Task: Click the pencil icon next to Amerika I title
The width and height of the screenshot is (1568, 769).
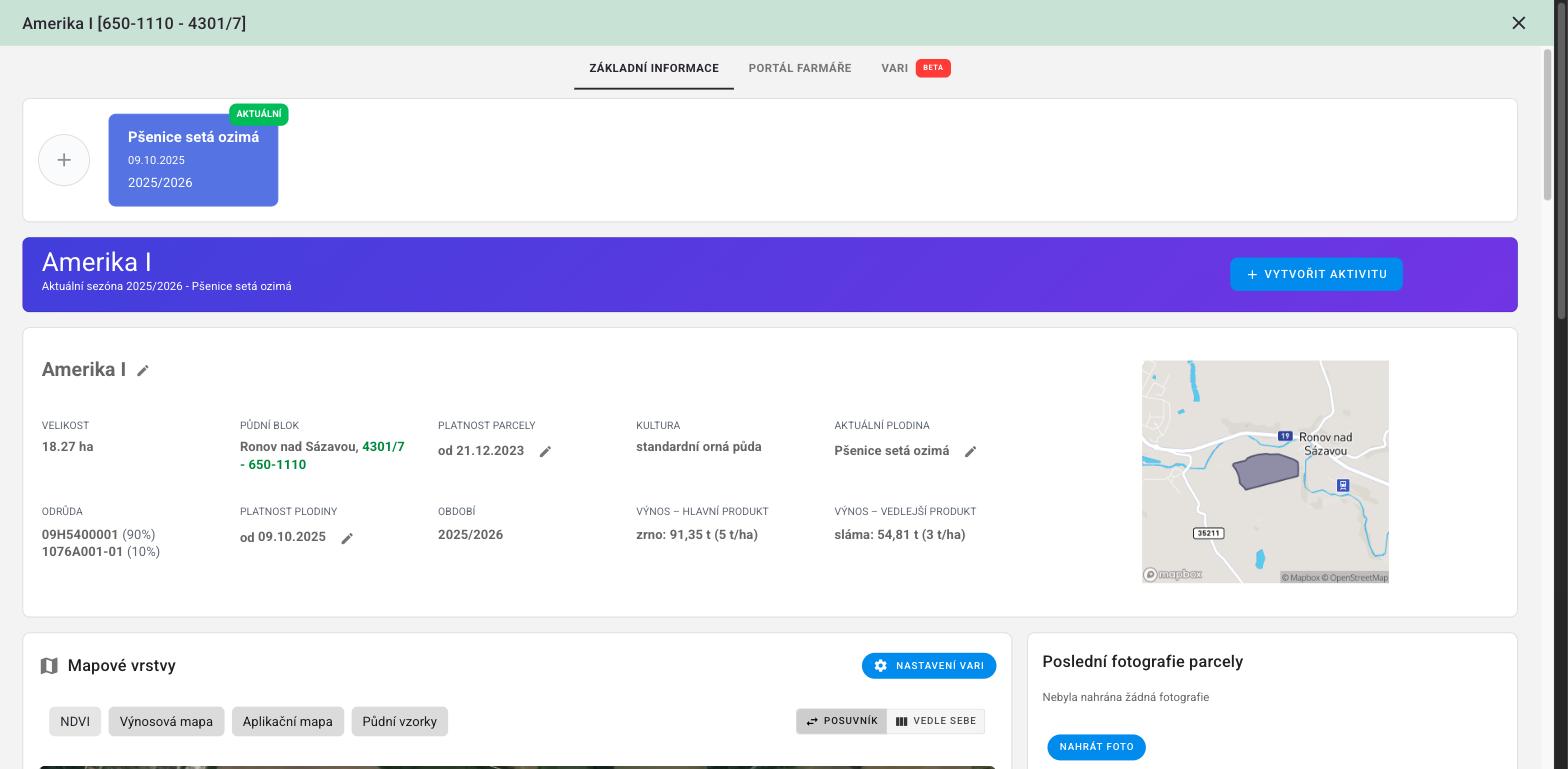Action: [143, 371]
